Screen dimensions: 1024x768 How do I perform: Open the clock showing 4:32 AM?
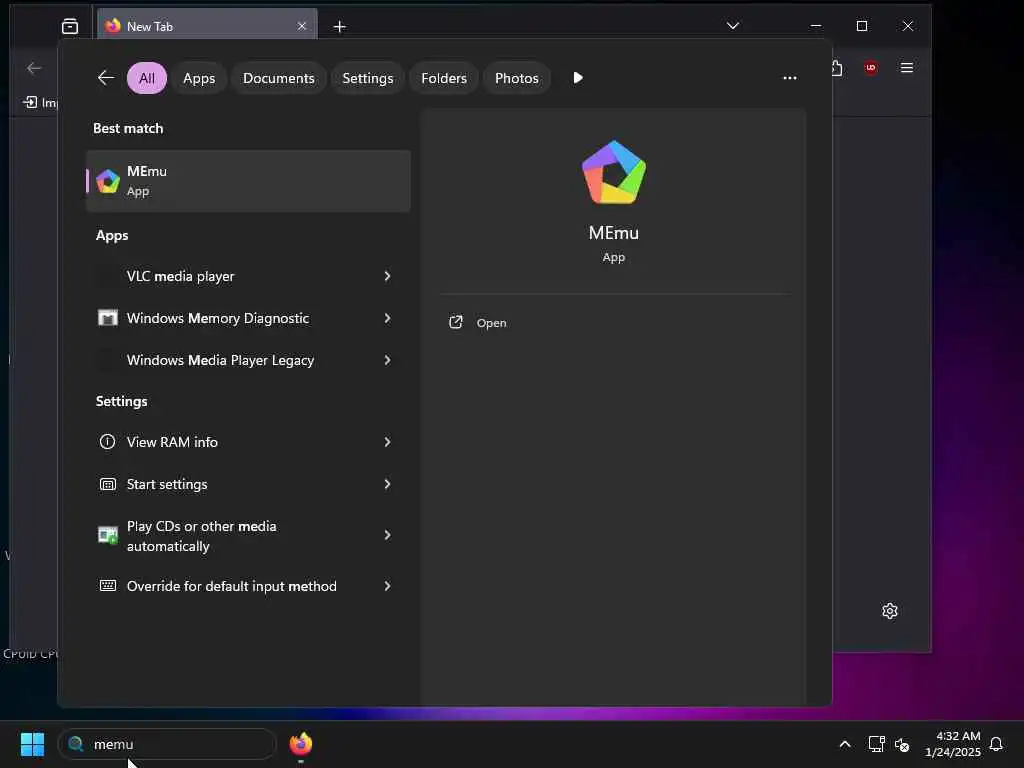953,744
